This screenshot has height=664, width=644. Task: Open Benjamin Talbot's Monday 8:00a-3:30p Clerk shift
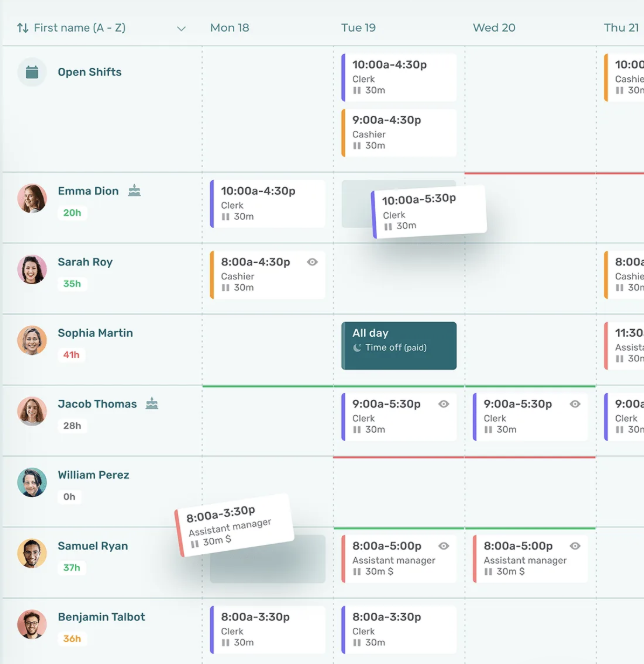coord(268,630)
